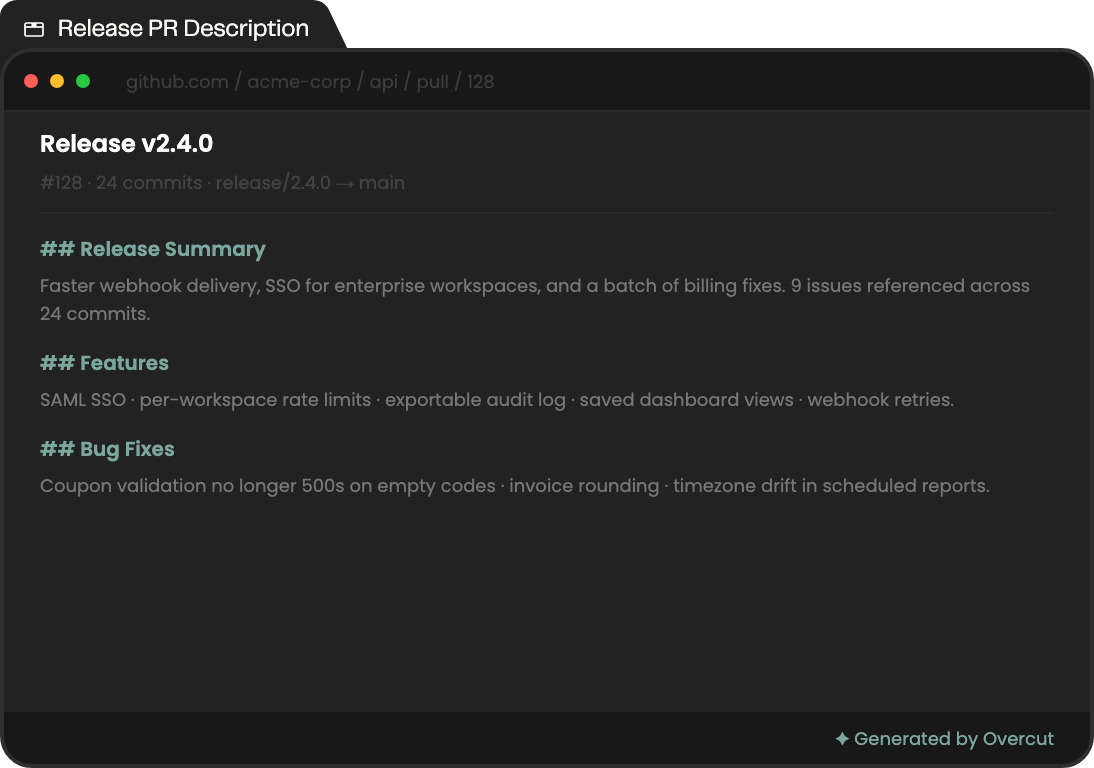
Task: Click the Generated by Overcut label
Action: point(954,739)
